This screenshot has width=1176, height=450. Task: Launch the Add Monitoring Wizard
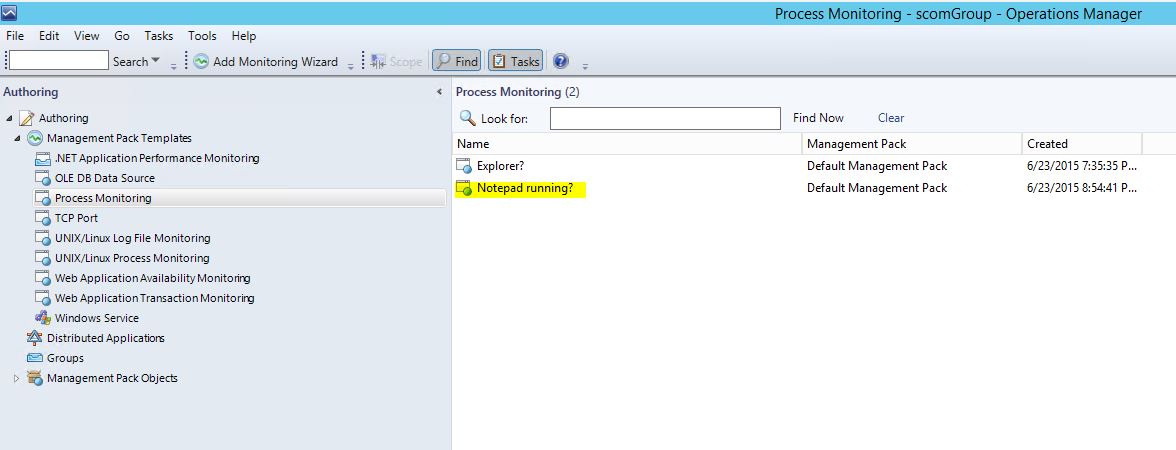[275, 62]
